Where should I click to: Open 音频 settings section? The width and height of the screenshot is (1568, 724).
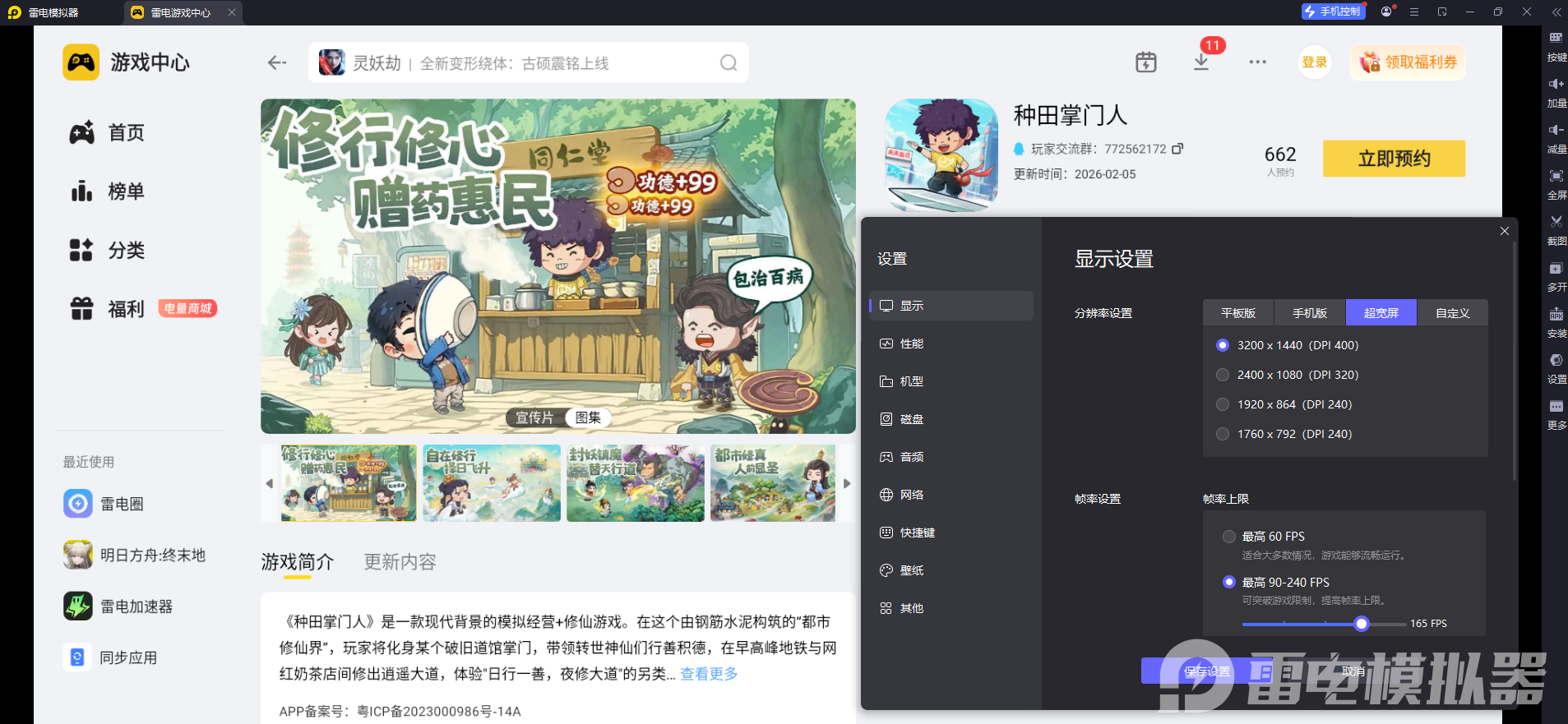tap(951, 457)
